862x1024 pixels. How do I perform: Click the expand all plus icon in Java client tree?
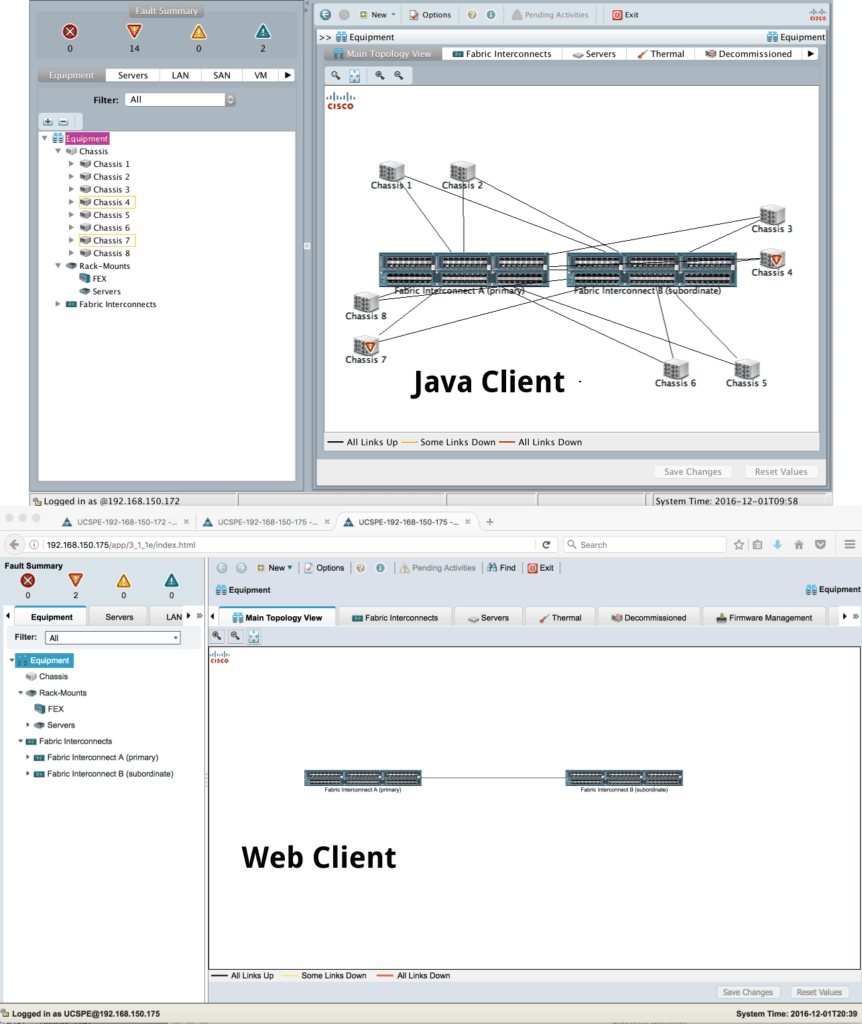pos(48,121)
